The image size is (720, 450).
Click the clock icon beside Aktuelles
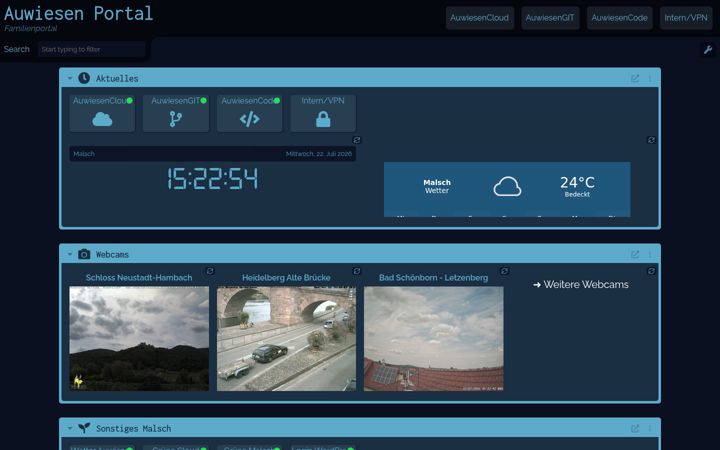click(84, 78)
